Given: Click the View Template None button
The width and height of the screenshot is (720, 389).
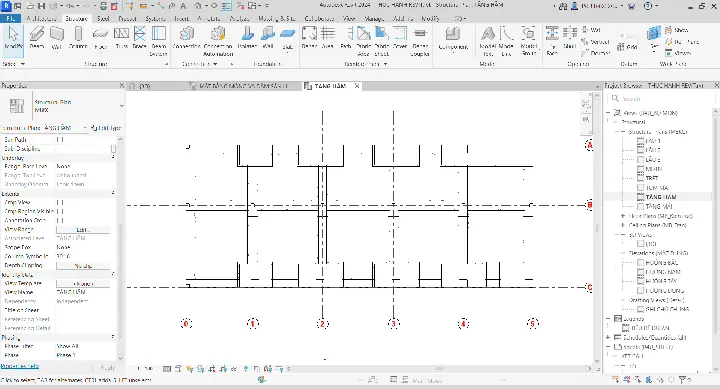Looking at the screenshot, I should tap(83, 283).
